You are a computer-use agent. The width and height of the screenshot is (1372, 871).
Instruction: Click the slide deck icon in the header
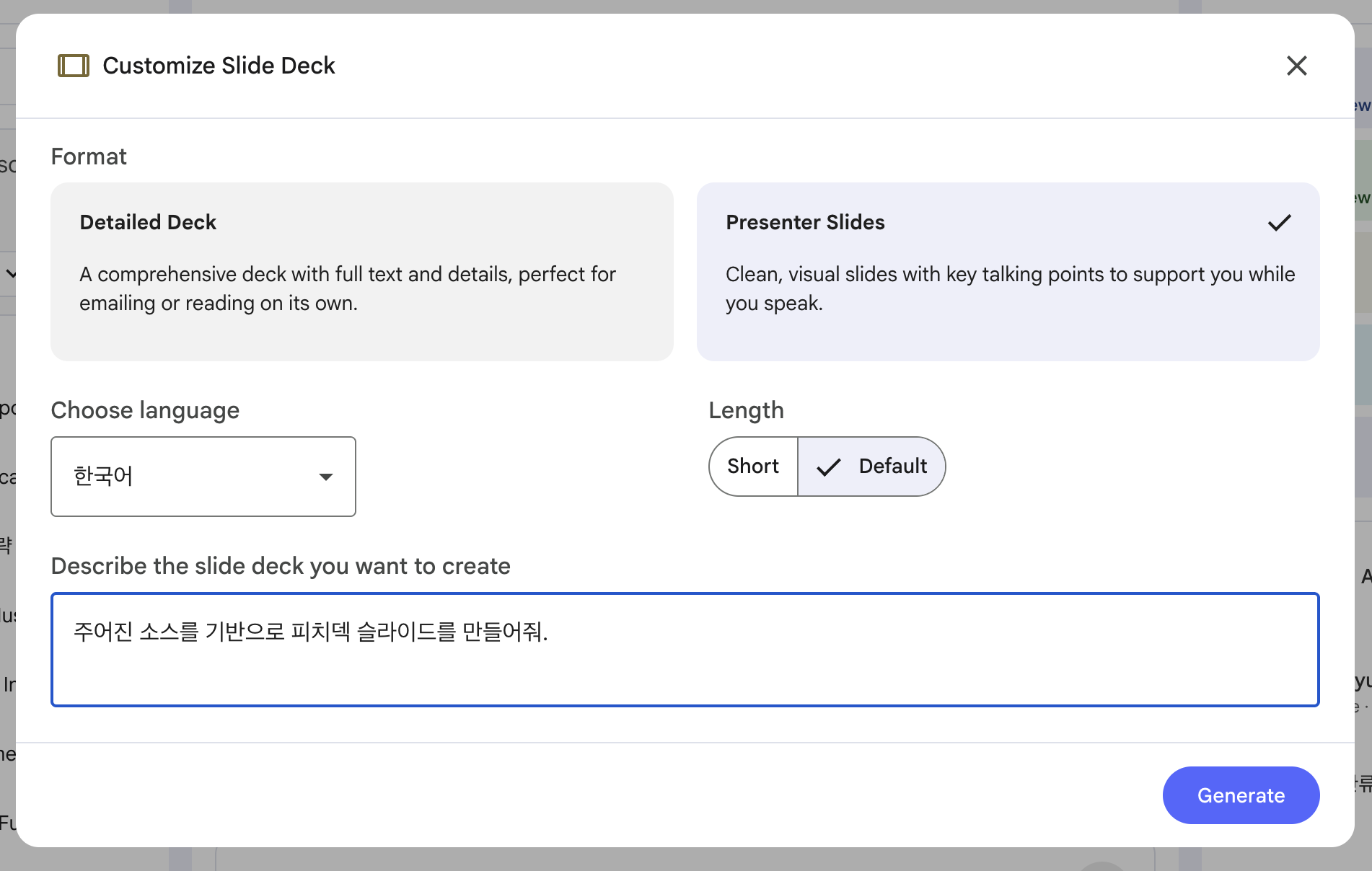click(x=74, y=66)
